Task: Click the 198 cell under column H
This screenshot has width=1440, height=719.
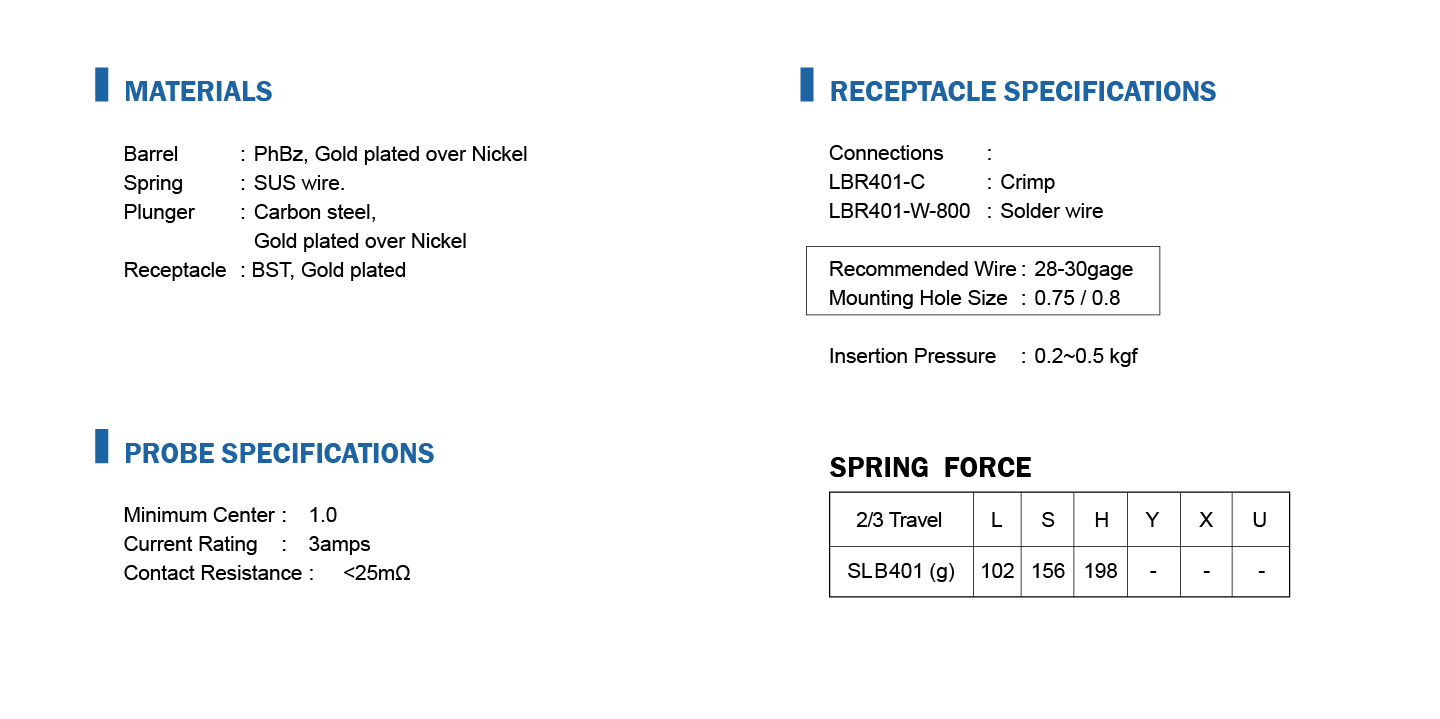Action: [x=1100, y=572]
